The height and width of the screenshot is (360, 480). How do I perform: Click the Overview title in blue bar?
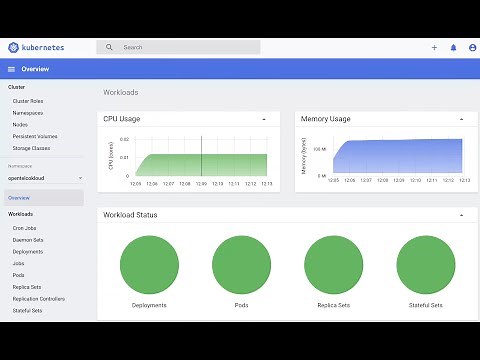click(35, 69)
